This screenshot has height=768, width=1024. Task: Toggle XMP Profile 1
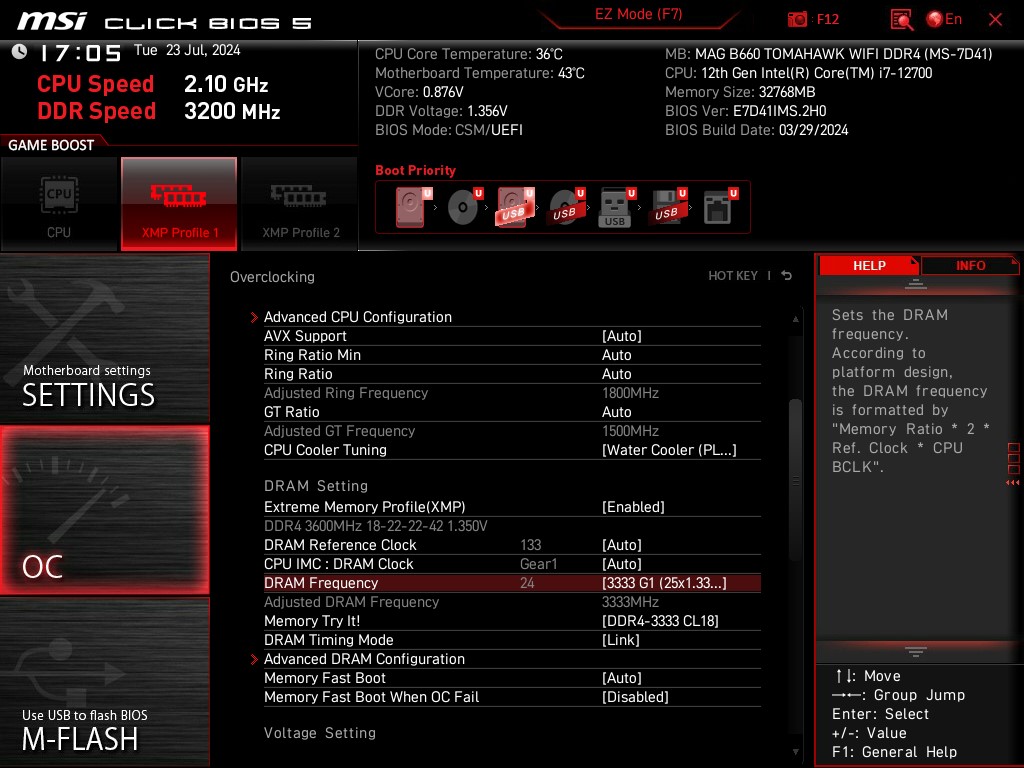tap(179, 204)
